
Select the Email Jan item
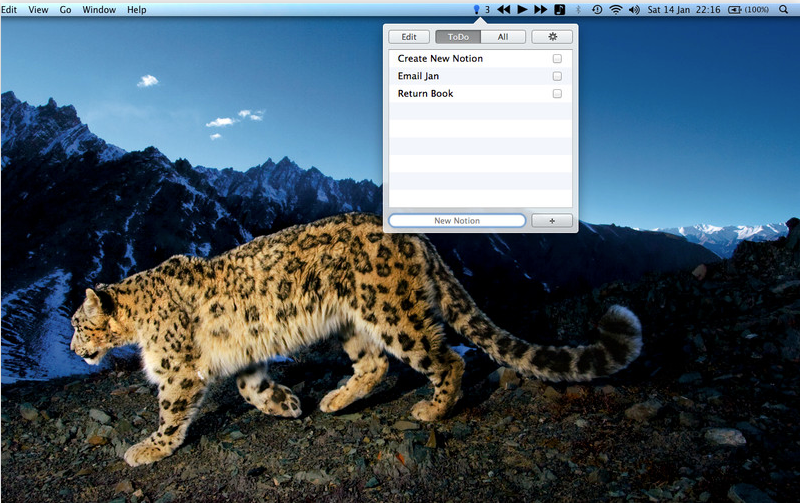481,76
